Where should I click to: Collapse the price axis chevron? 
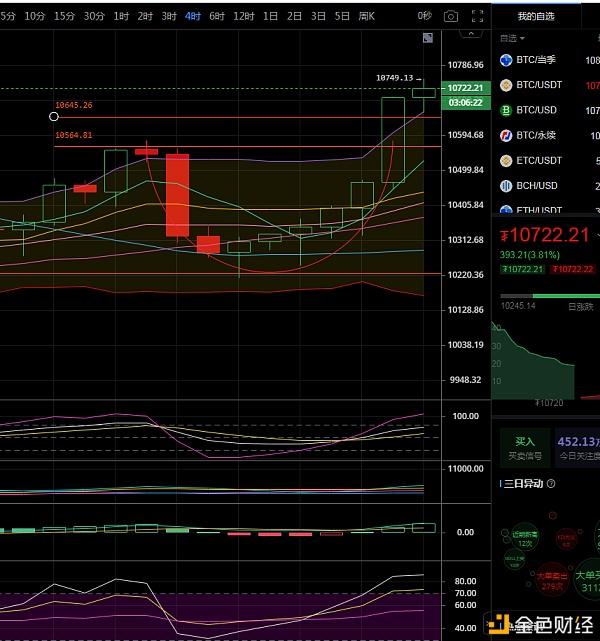pyautogui.click(x=471, y=34)
